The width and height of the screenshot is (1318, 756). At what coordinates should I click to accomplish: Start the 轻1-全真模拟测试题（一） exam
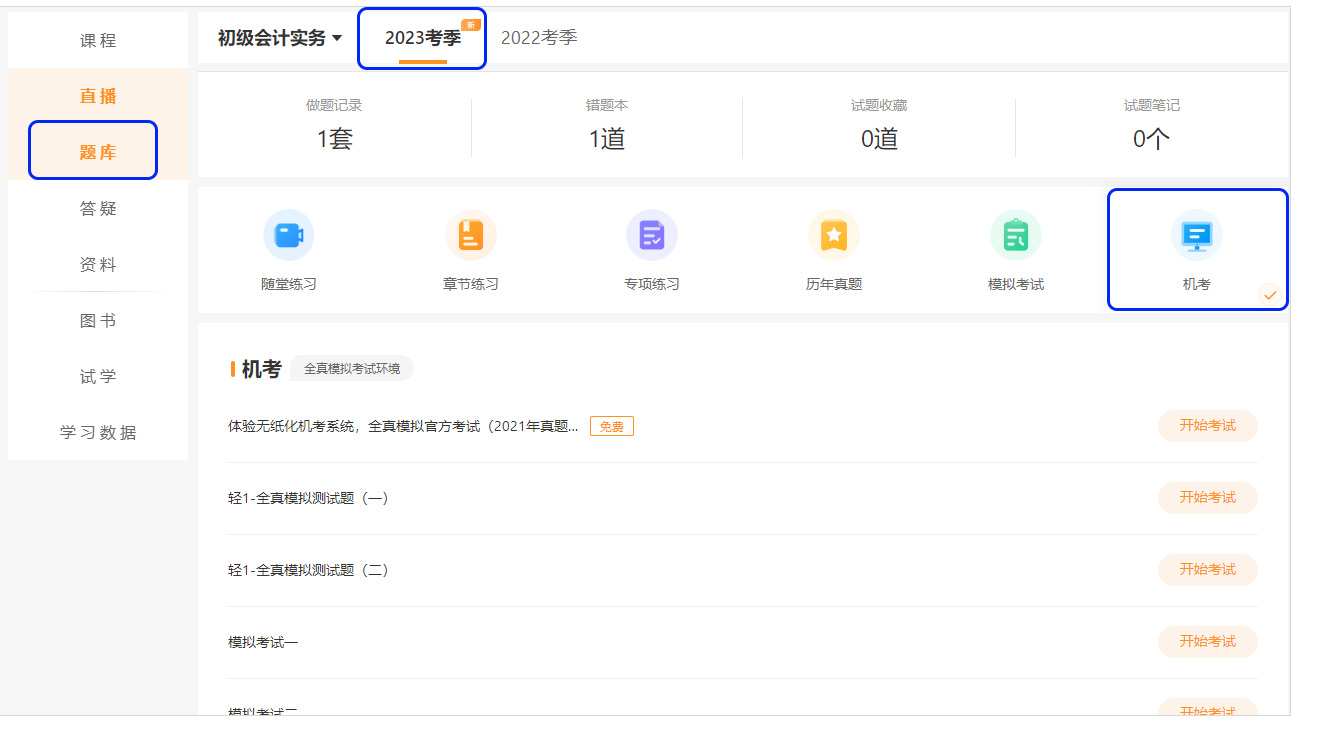pyautogui.click(x=1207, y=498)
